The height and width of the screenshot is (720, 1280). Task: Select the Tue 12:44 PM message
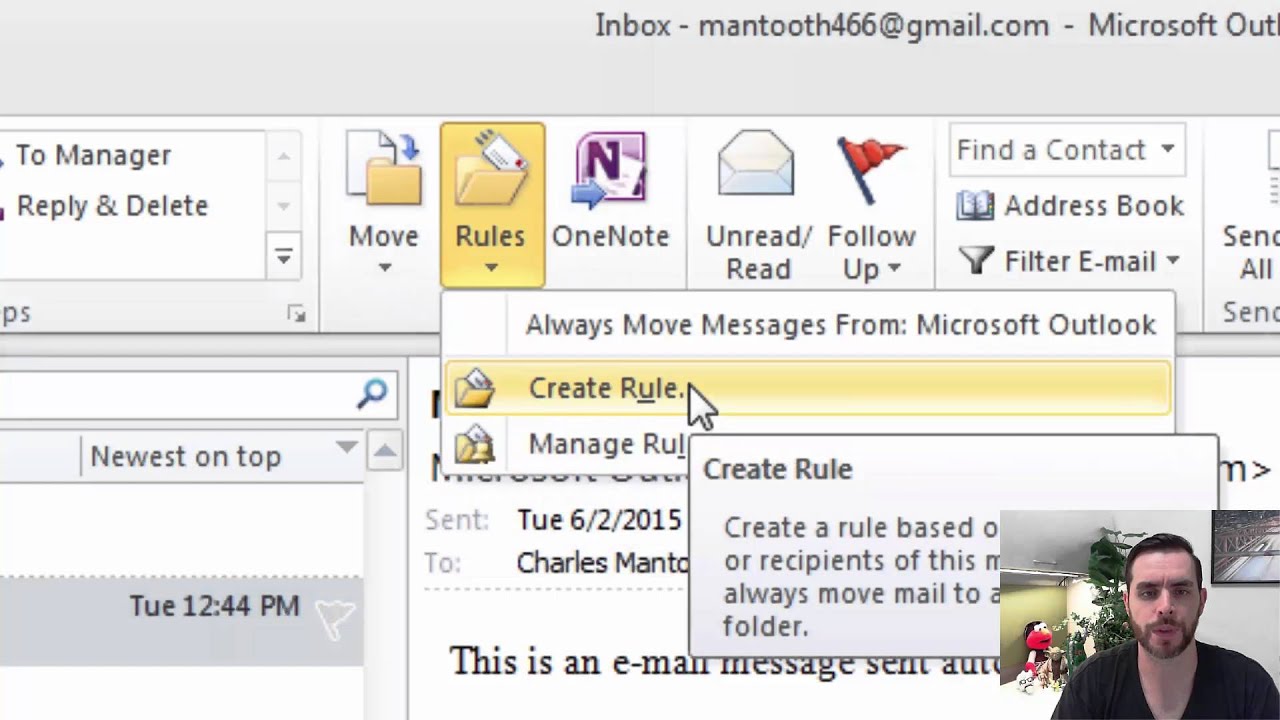tap(181, 620)
